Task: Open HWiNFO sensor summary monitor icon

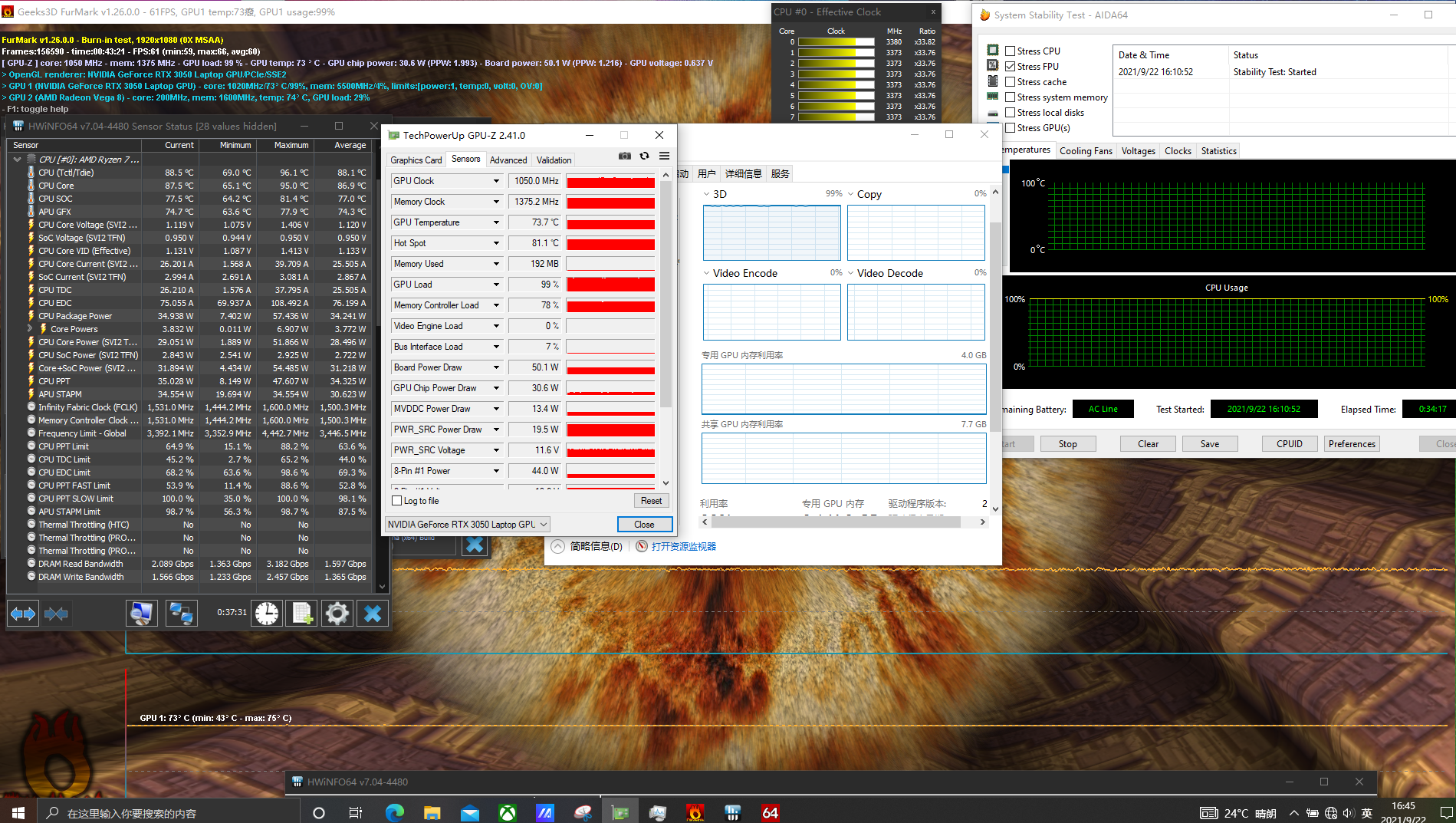Action: pyautogui.click(x=142, y=613)
